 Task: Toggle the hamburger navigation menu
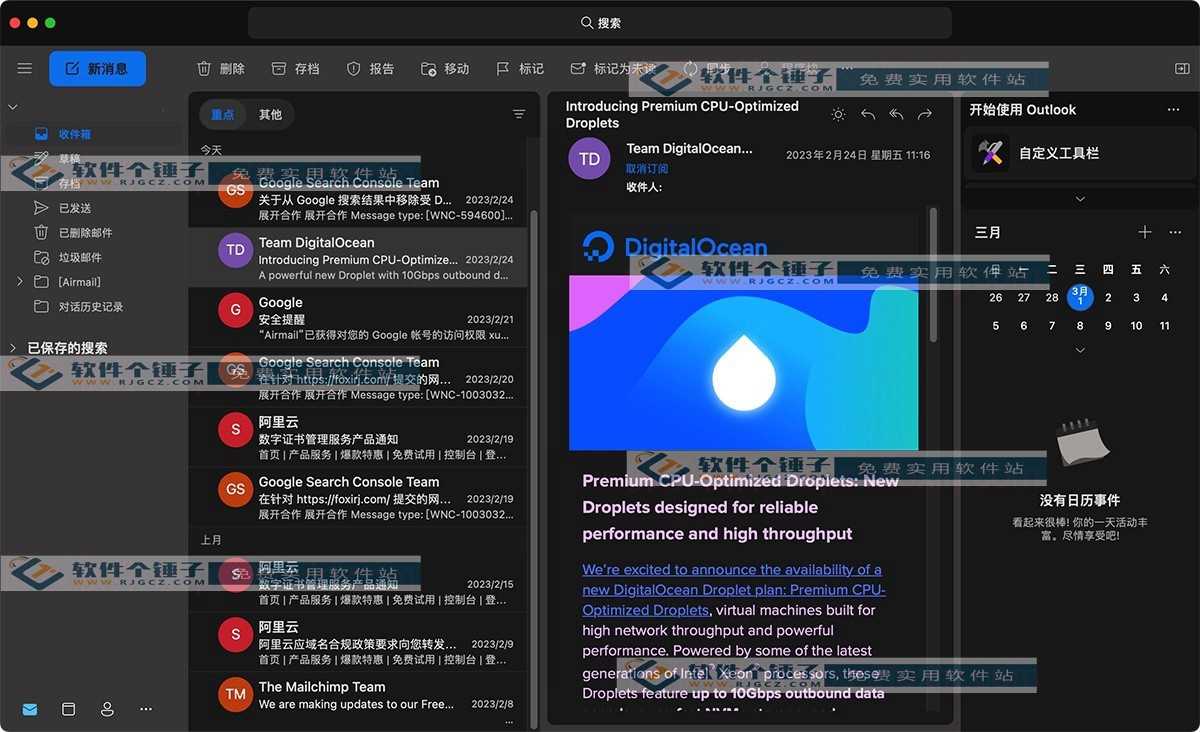(x=25, y=69)
